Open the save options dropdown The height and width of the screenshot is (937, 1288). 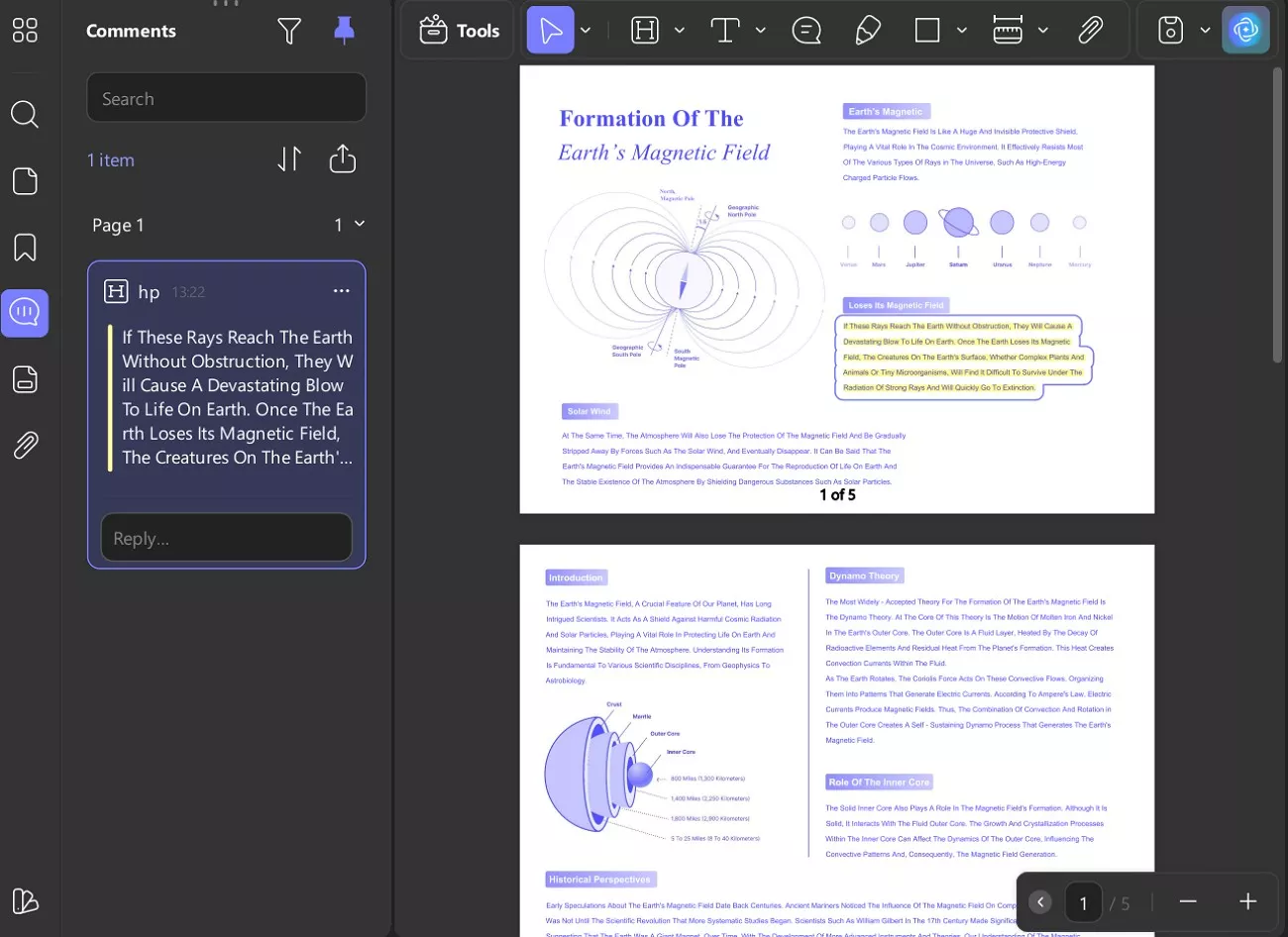point(1207,30)
